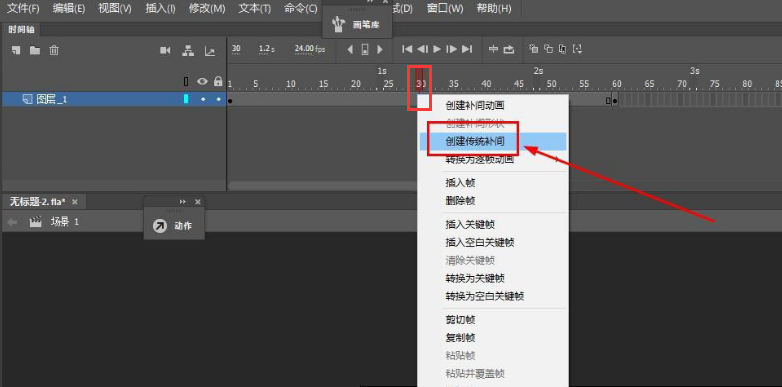Open the 文件(F) menu
782x387 pixels.
click(x=23, y=8)
